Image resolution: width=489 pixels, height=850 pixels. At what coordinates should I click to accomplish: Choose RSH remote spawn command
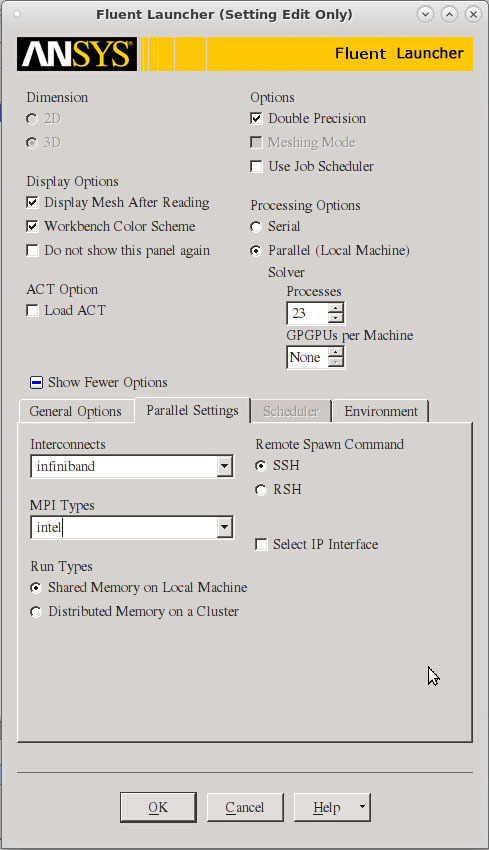pos(261,490)
